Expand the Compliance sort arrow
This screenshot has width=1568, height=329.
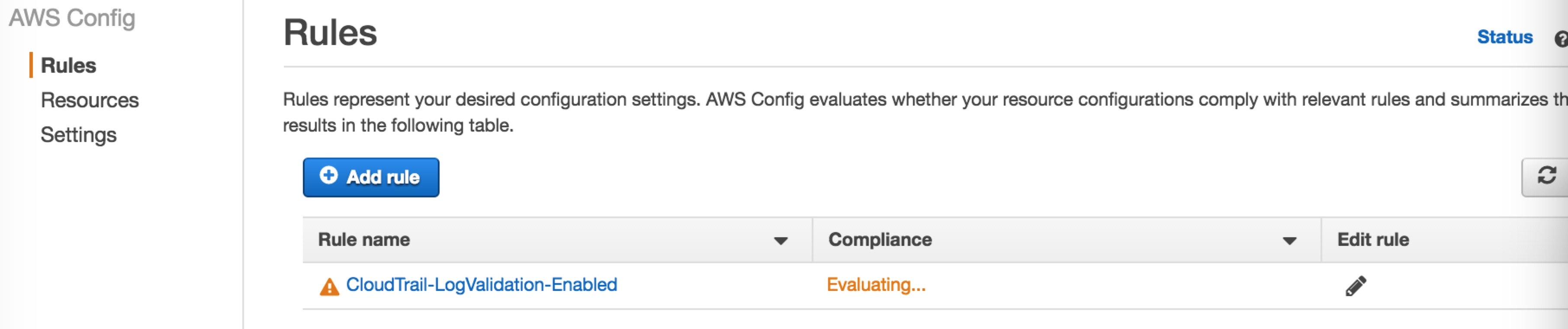pyautogui.click(x=1288, y=241)
